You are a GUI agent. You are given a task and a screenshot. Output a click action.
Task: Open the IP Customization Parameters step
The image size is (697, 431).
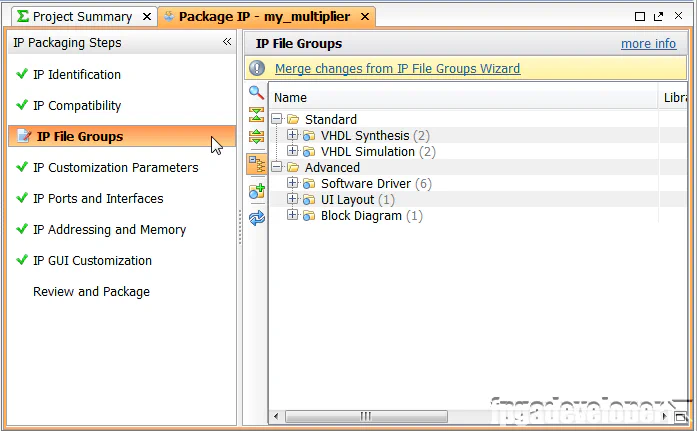click(116, 168)
